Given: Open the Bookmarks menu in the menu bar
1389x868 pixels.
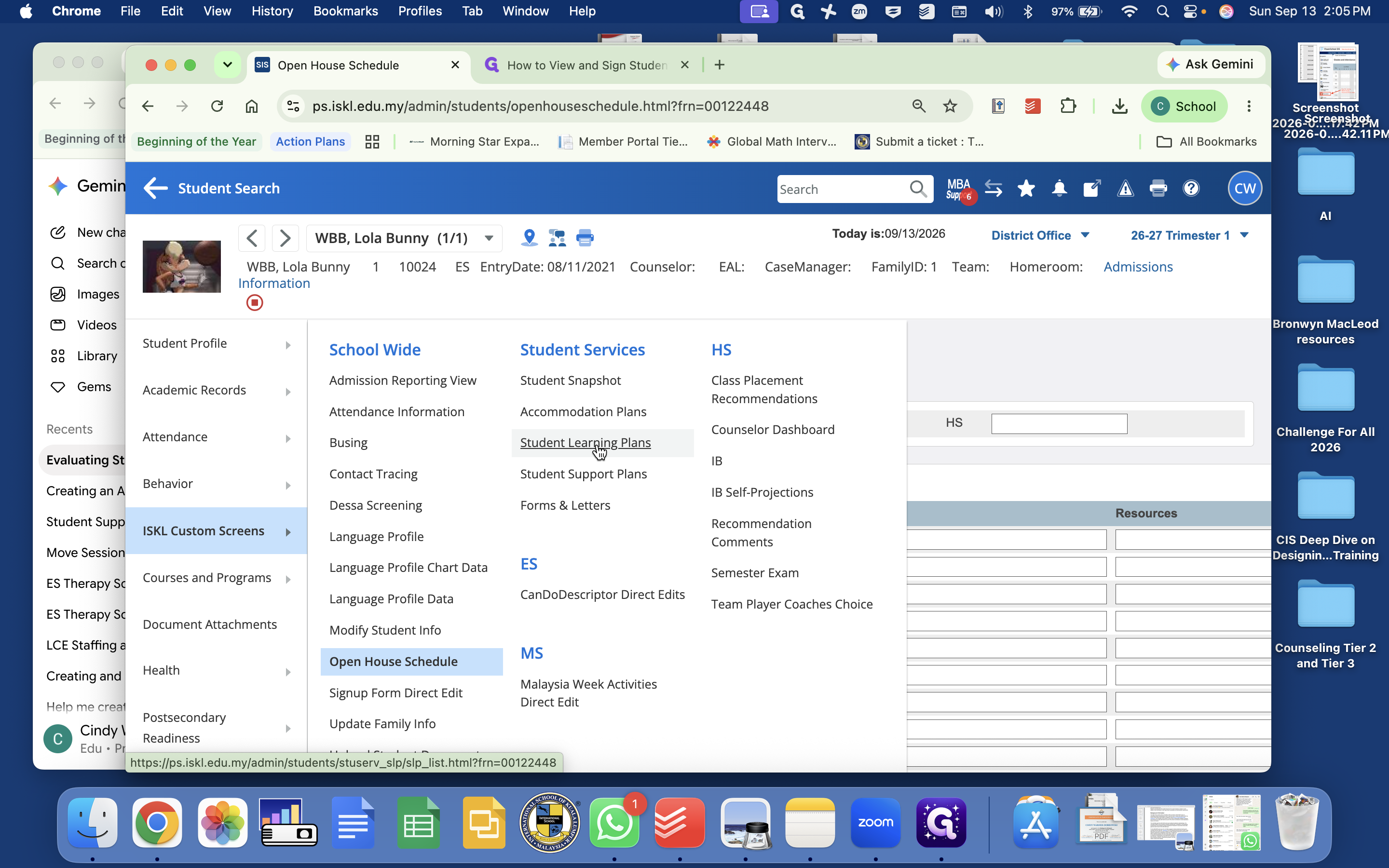Looking at the screenshot, I should 345,11.
